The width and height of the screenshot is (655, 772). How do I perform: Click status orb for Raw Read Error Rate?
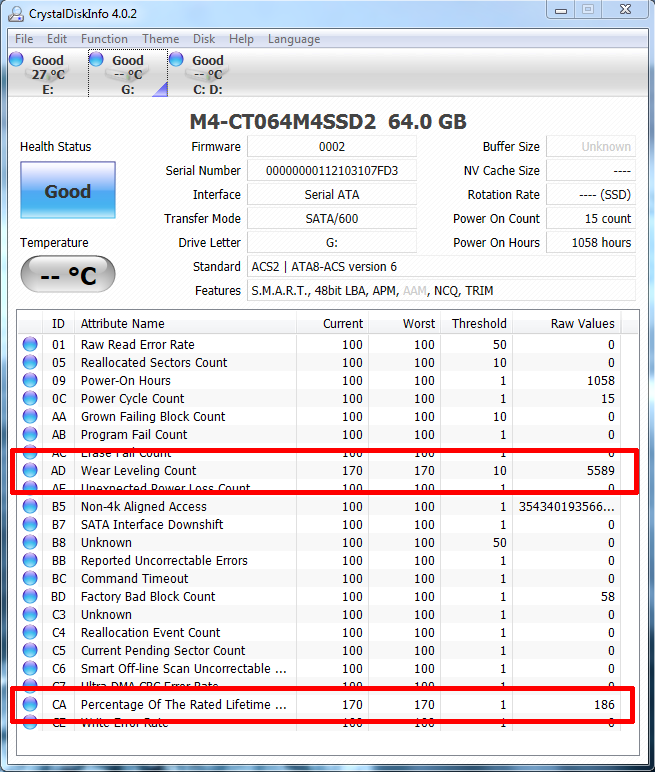(30, 344)
